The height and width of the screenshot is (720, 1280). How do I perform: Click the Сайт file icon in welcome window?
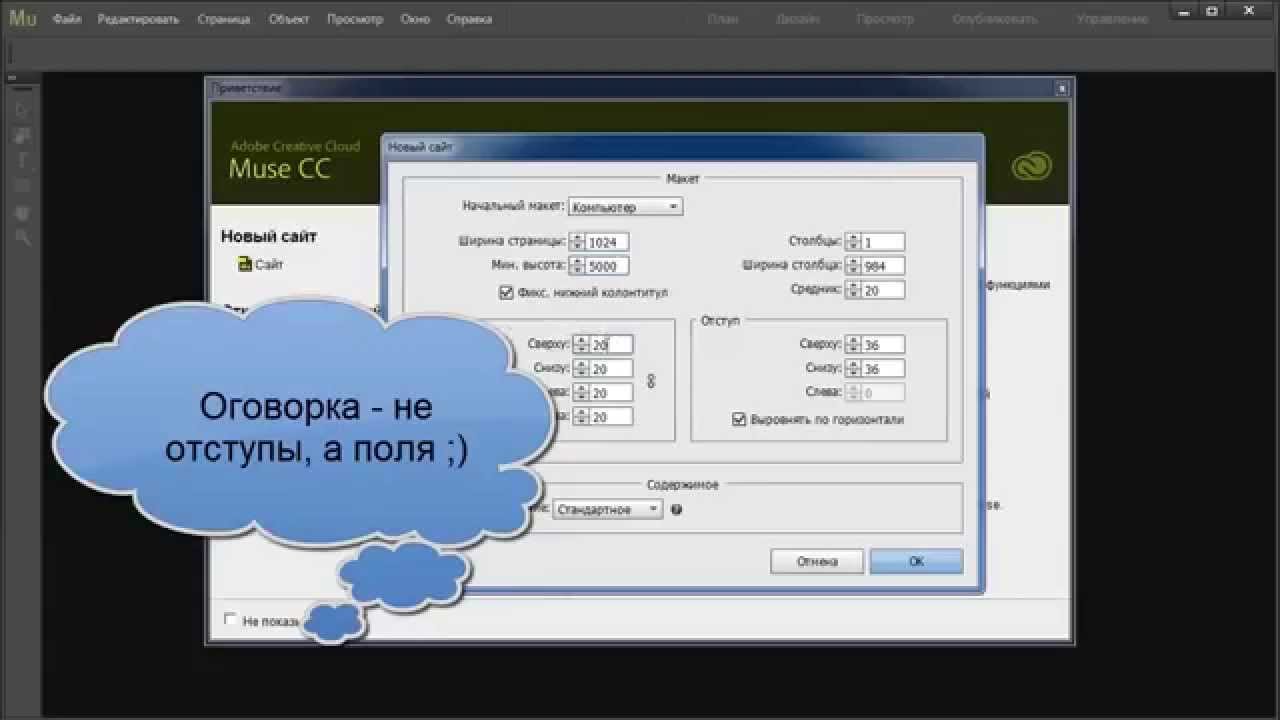tap(245, 264)
